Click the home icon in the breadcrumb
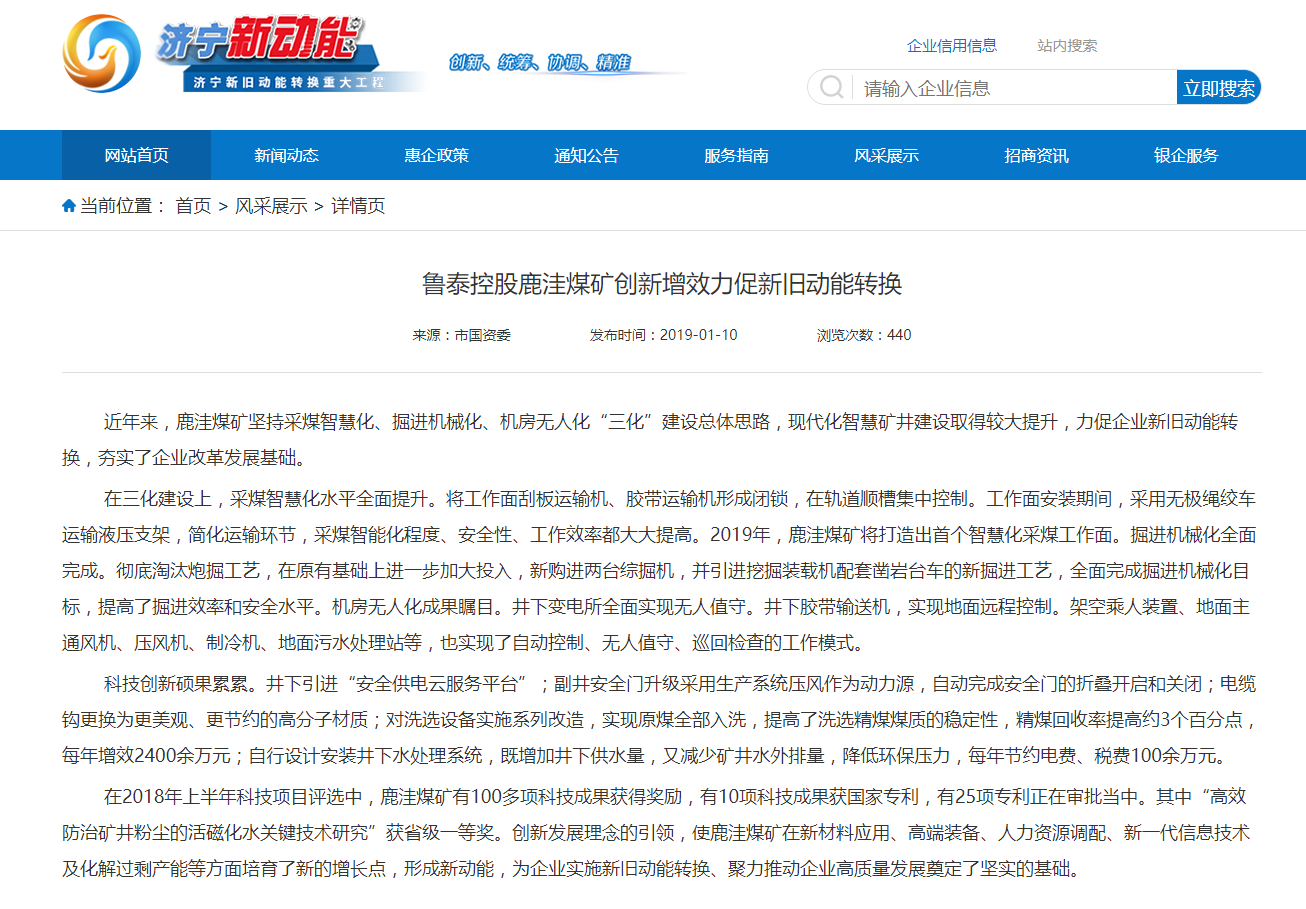This screenshot has width=1306, height=909. [67, 205]
